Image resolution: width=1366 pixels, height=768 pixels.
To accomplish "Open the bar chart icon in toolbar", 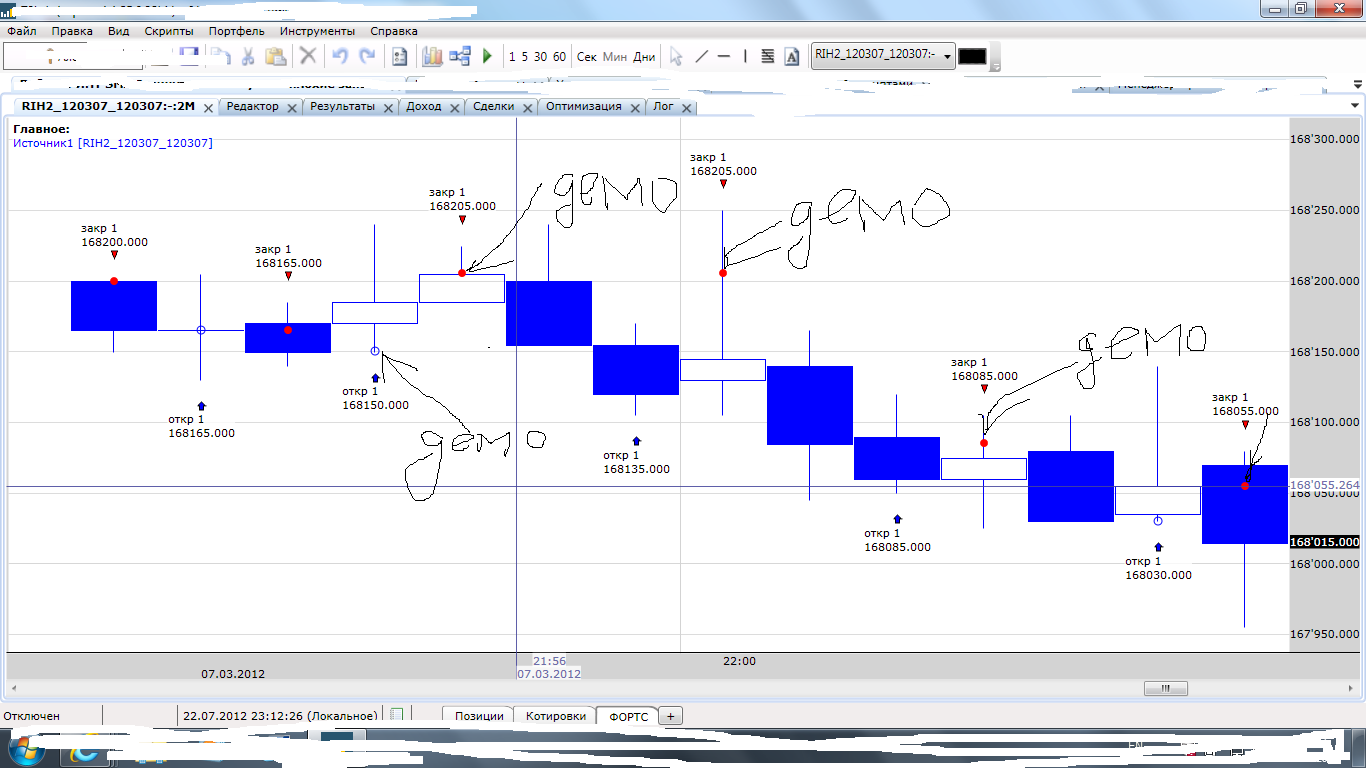I will click(x=432, y=57).
